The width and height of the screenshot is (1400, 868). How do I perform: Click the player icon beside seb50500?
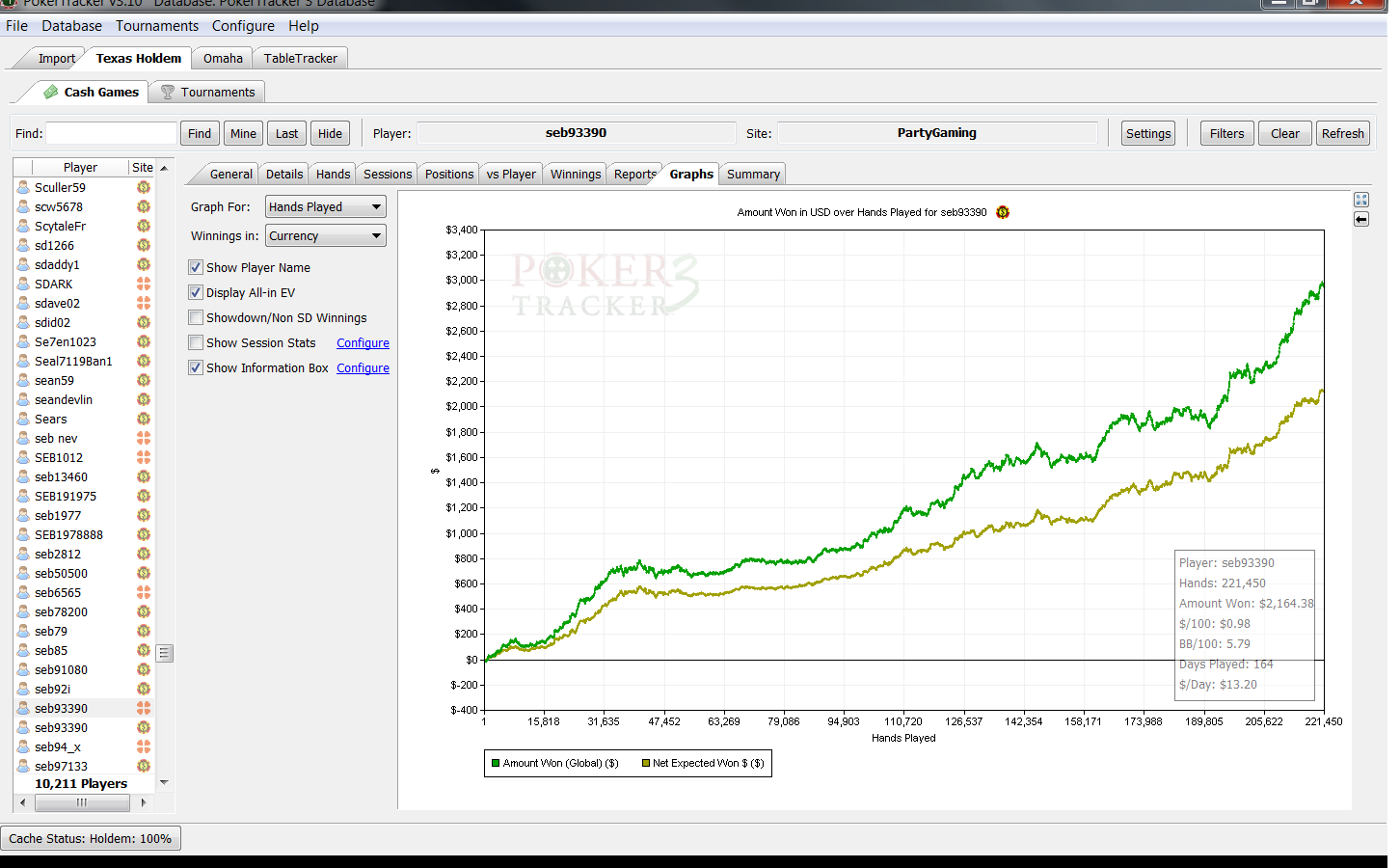(x=24, y=573)
